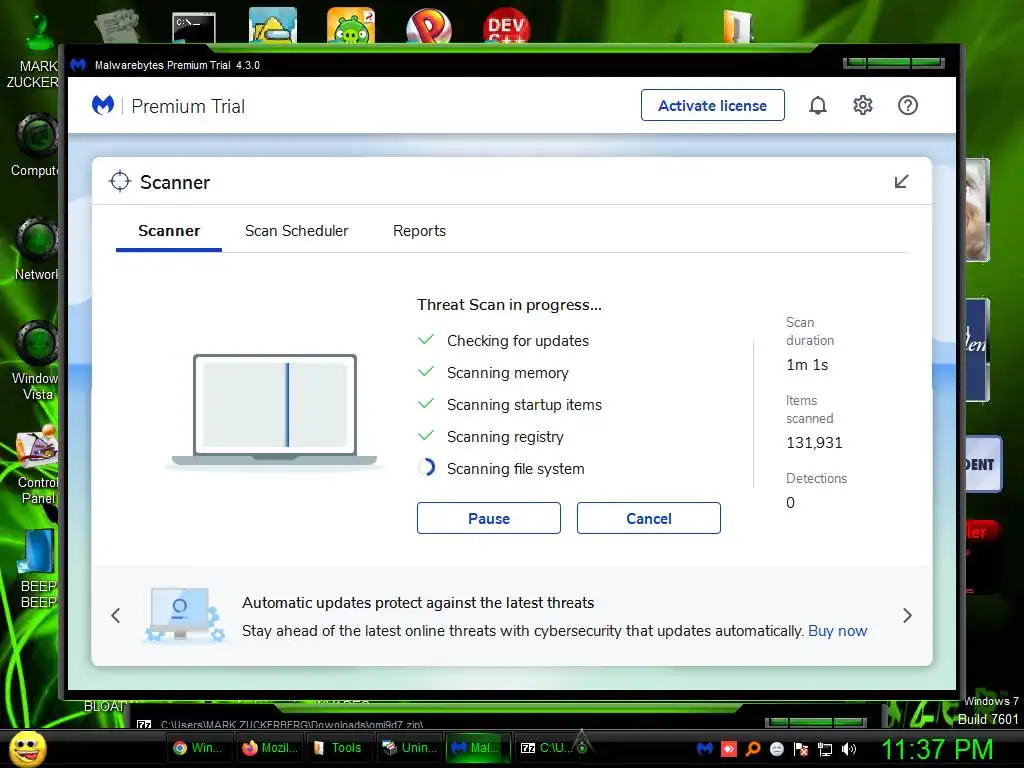Show previous tip in banner

click(116, 615)
